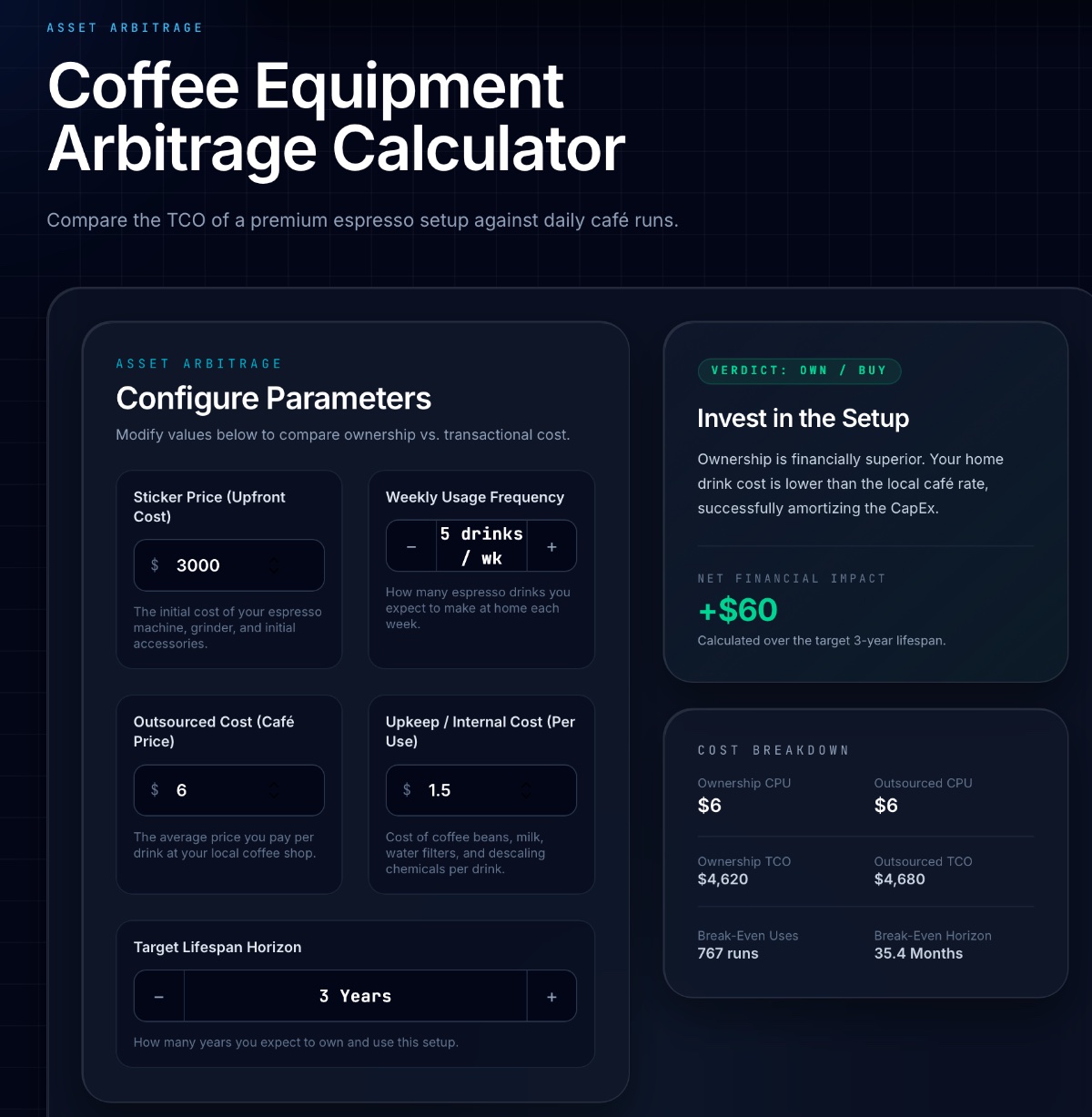
Task: Click the 'Upkeep / Internal Cost (Per Use)' label
Action: [480, 732]
